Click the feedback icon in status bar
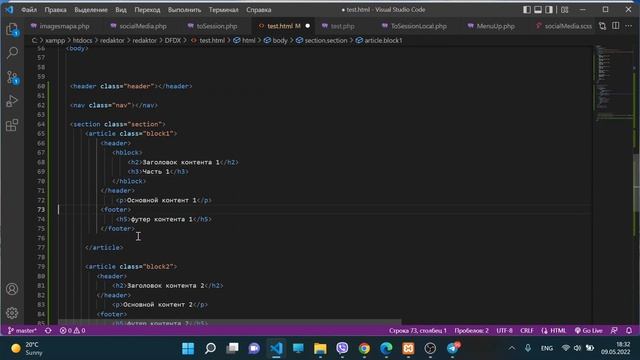This screenshot has height=360, width=640. click(x=614, y=331)
